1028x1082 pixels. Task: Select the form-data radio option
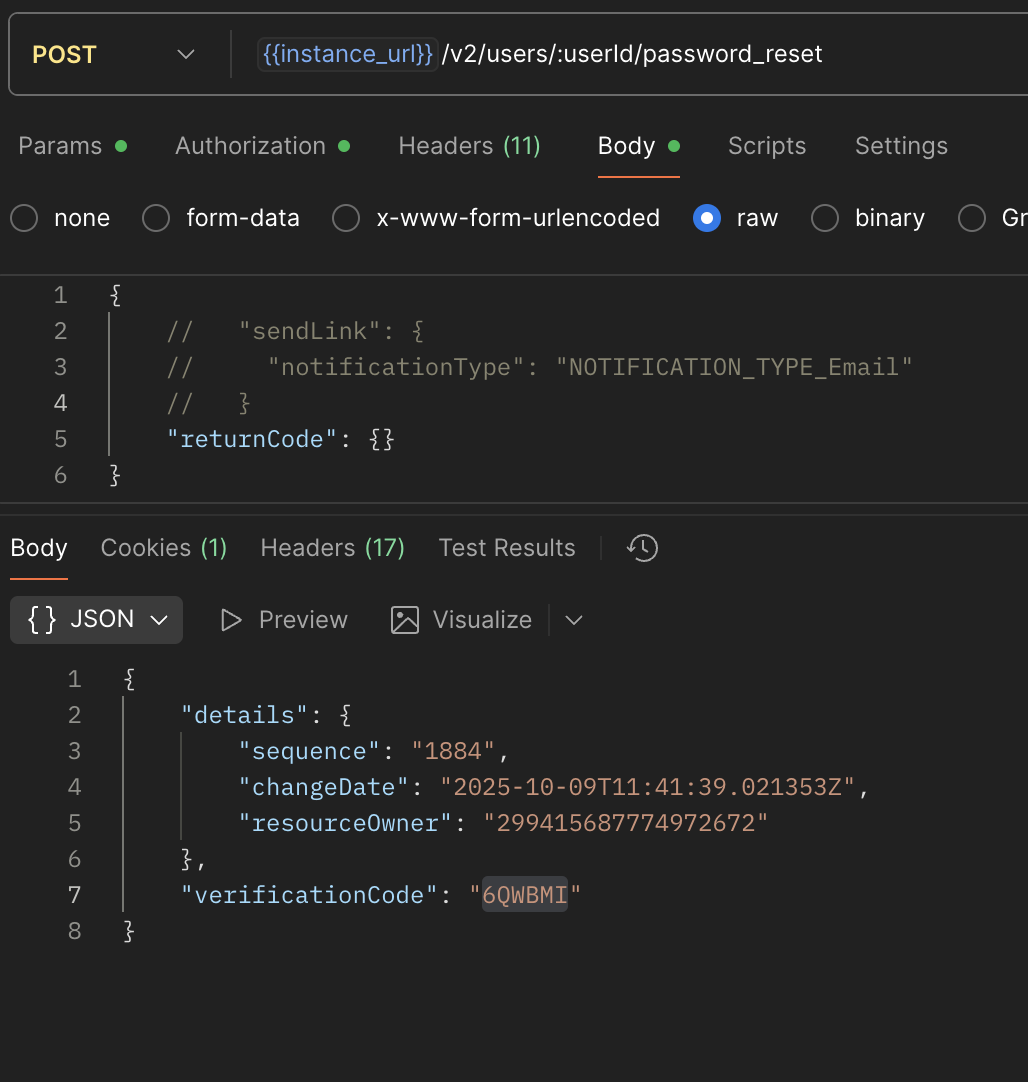(156, 218)
